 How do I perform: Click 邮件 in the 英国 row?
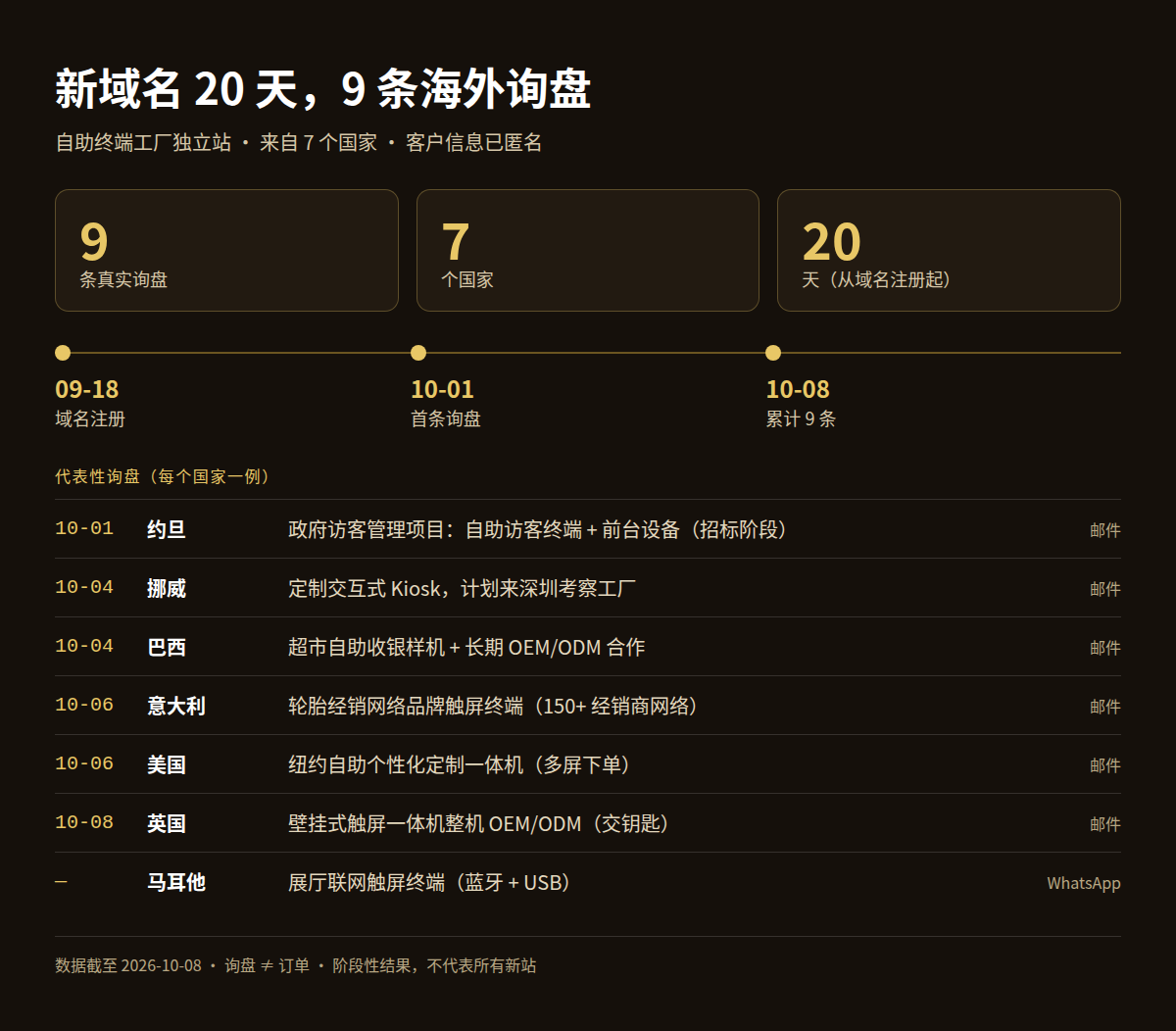[1105, 824]
